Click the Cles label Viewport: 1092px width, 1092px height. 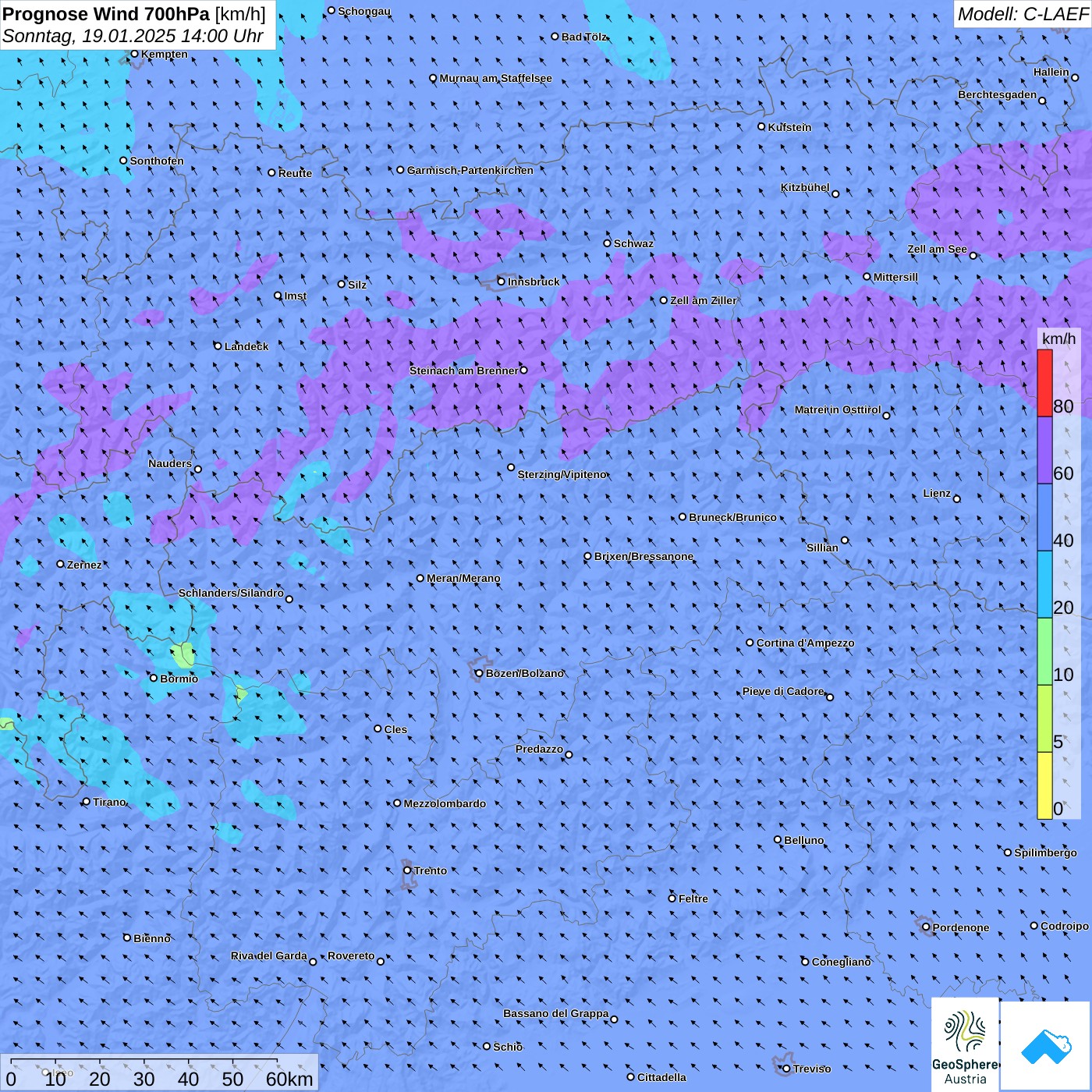pyautogui.click(x=395, y=729)
